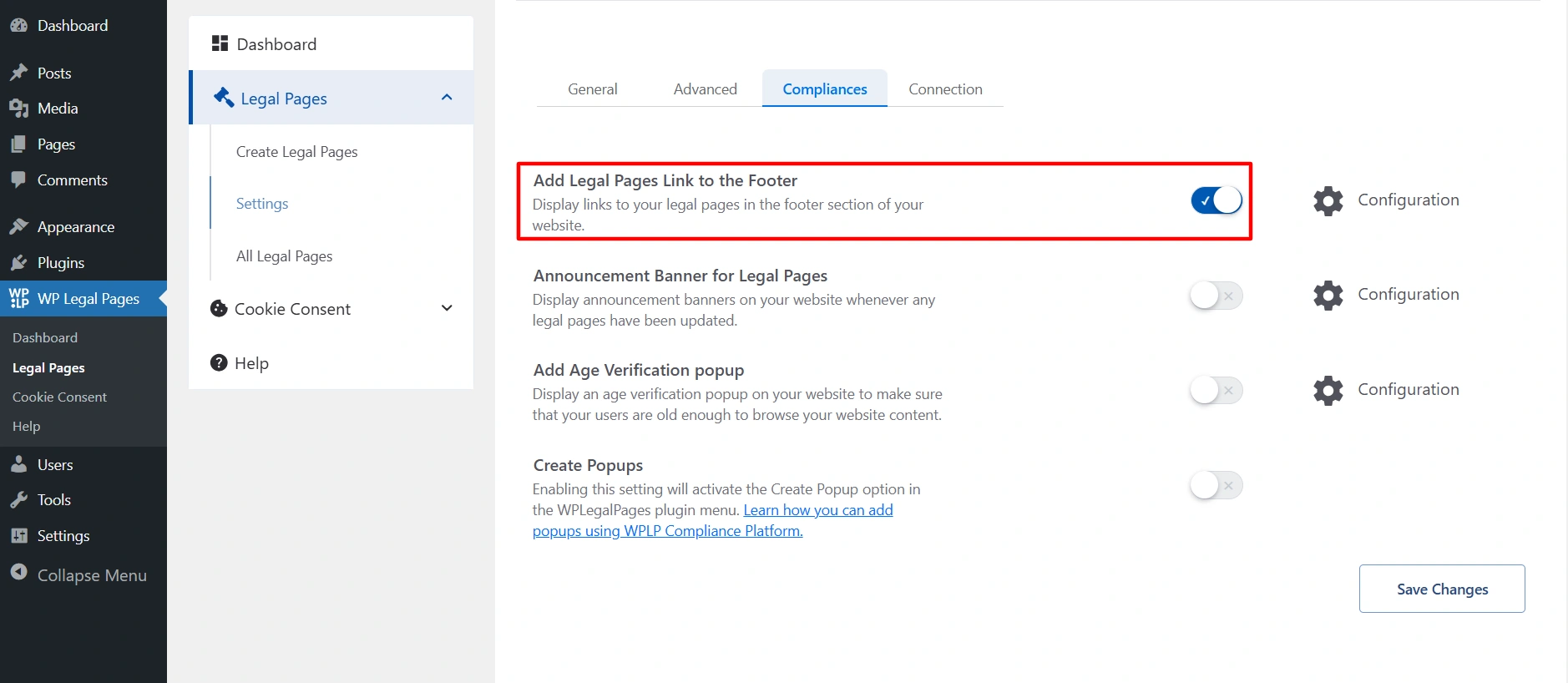Click gear icon for footer link configuration

(1328, 200)
